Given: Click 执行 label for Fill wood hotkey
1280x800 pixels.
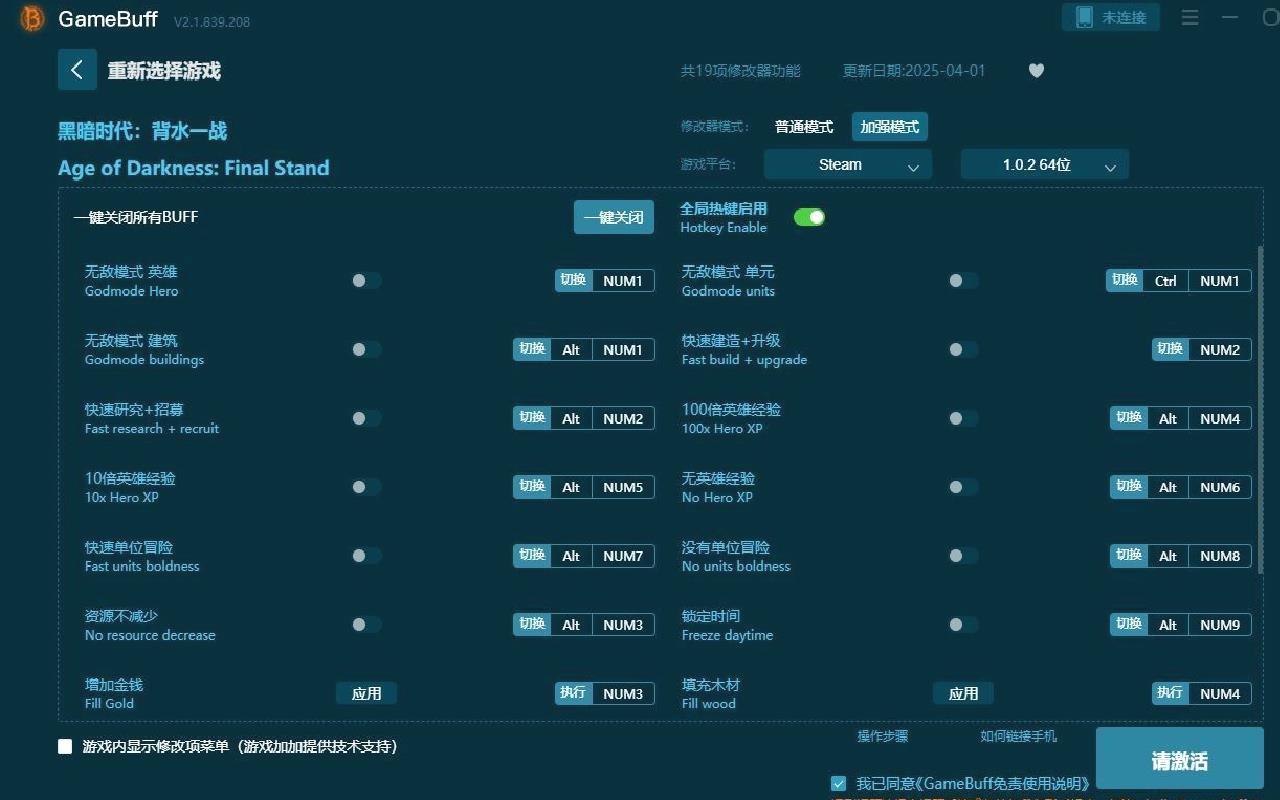Looking at the screenshot, I should [x=1170, y=693].
